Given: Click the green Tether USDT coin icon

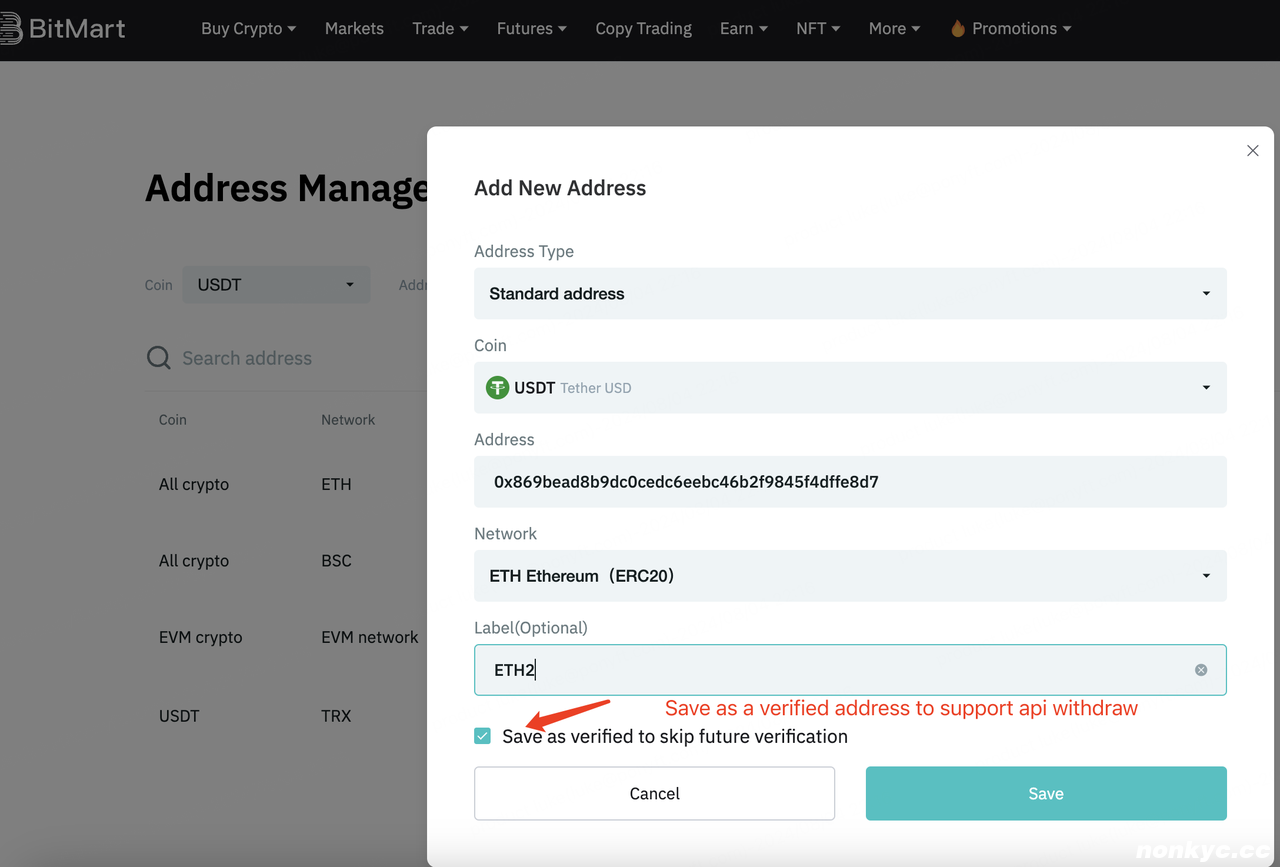Looking at the screenshot, I should coord(497,388).
